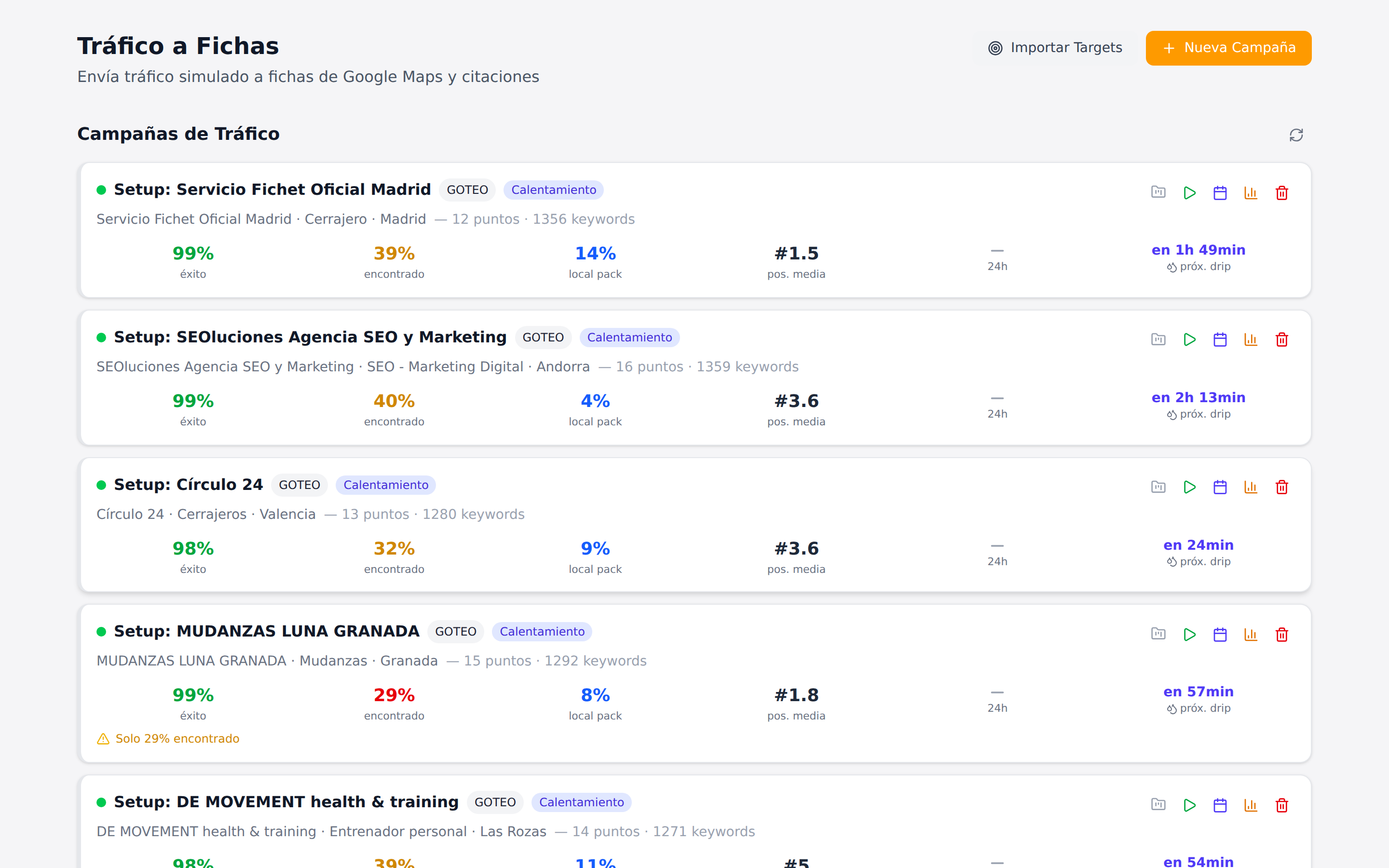The height and width of the screenshot is (868, 1389).
Task: Remove the Círculo 24 campaign with trash icon
Action: (1281, 487)
